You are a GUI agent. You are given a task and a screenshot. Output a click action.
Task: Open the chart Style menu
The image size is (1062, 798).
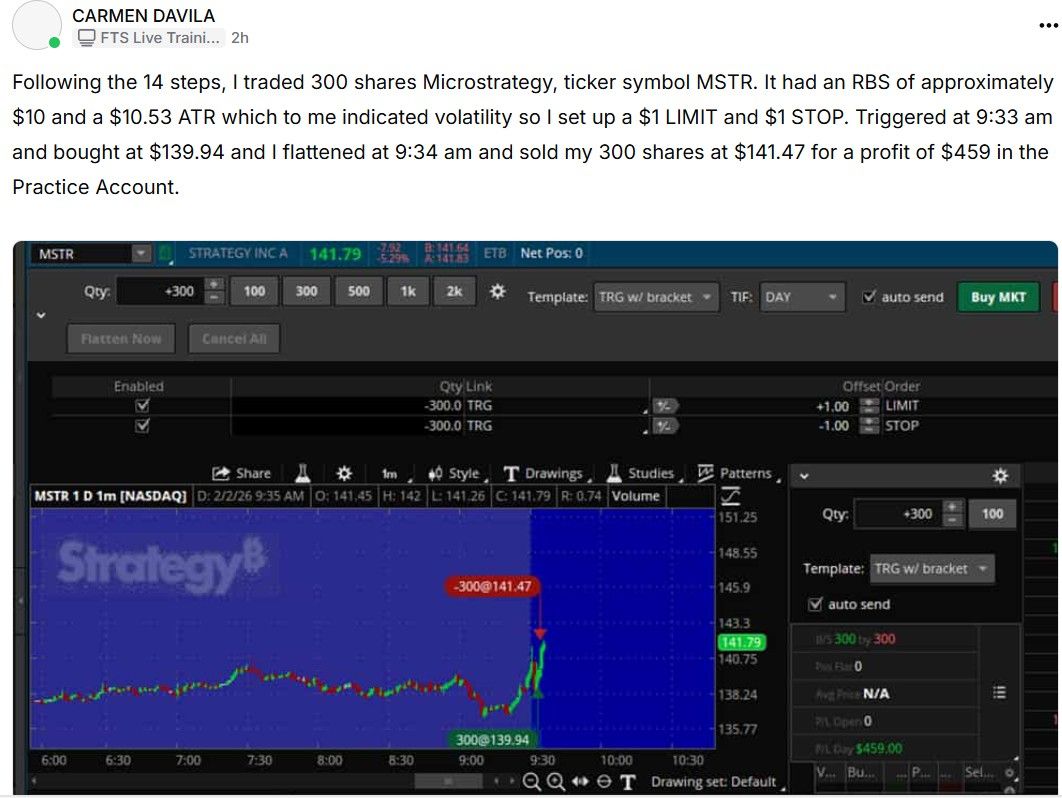pos(457,474)
